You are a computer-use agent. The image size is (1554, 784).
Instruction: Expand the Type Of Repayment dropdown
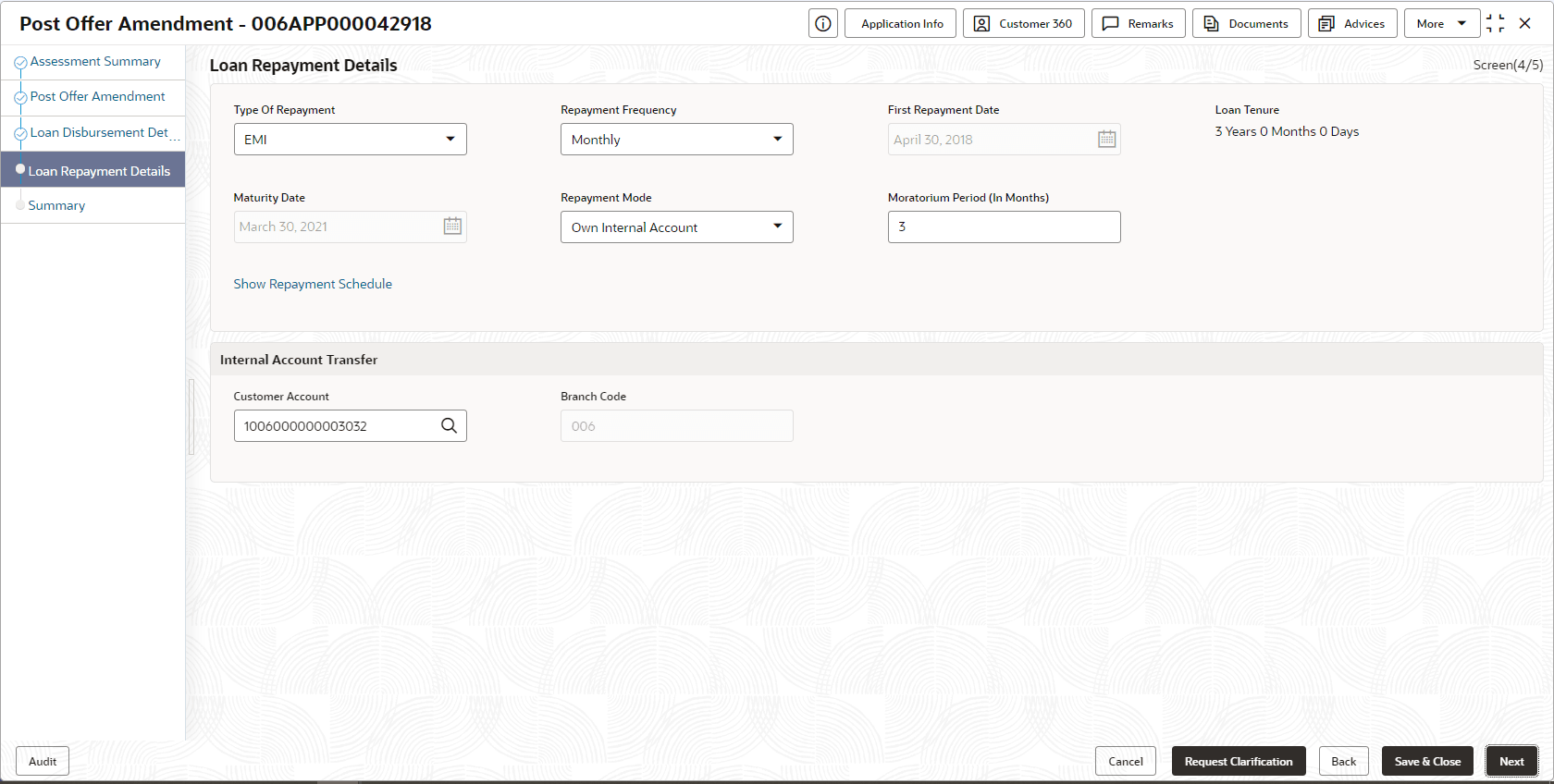350,140
